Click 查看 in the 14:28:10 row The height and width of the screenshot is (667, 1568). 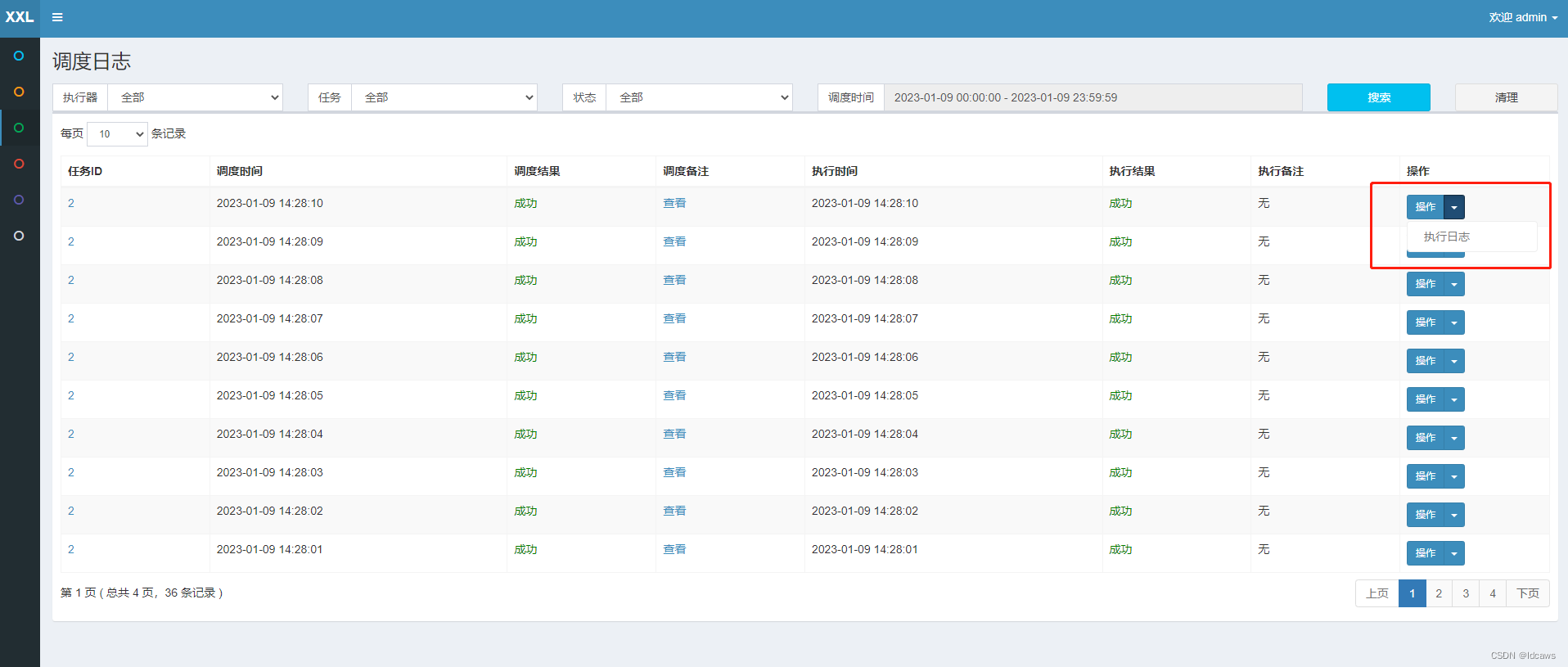[x=674, y=203]
